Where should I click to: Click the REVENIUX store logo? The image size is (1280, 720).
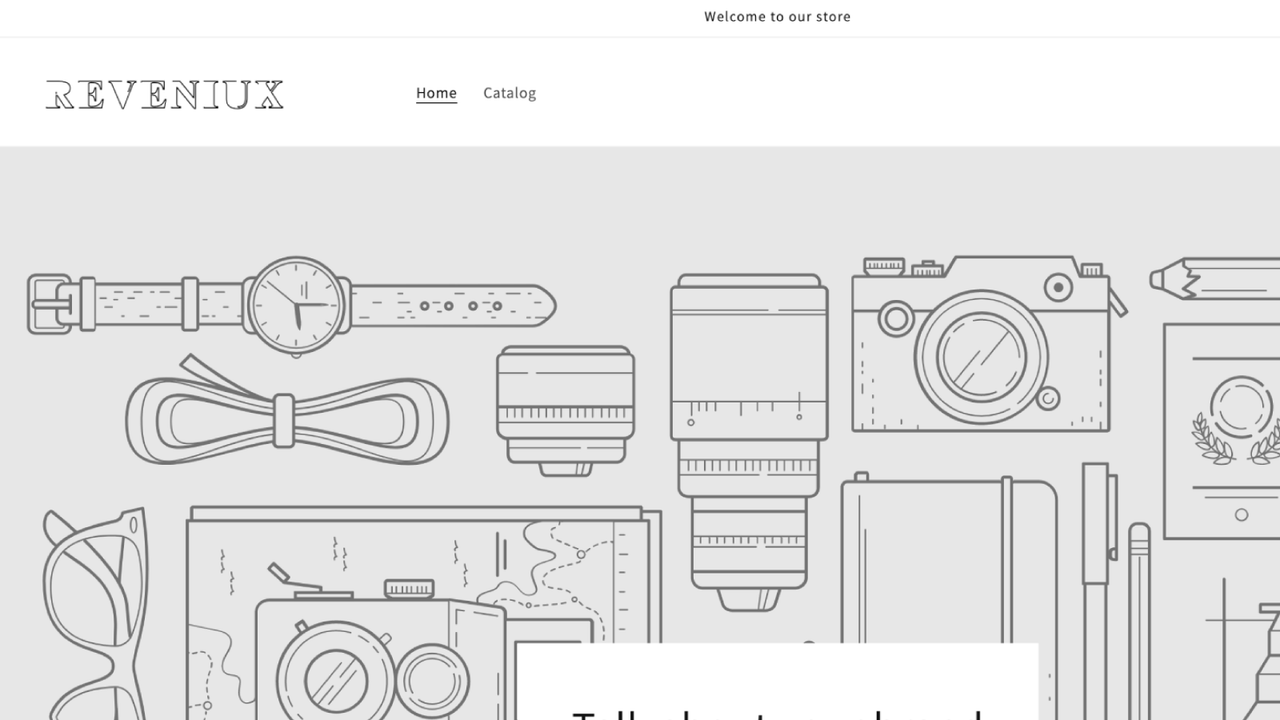click(164, 95)
